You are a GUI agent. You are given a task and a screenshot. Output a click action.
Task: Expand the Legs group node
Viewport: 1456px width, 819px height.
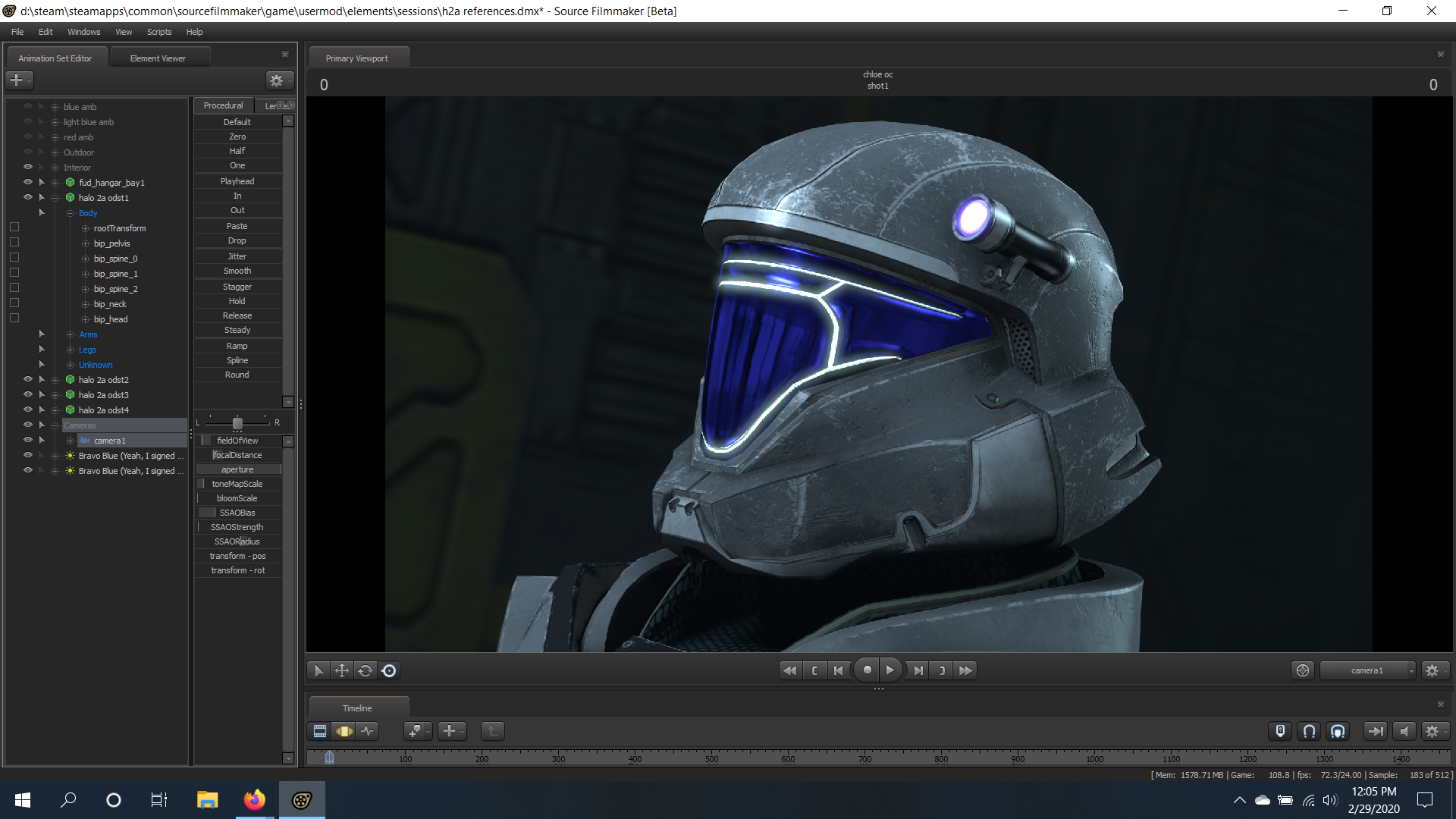pyautogui.click(x=70, y=350)
